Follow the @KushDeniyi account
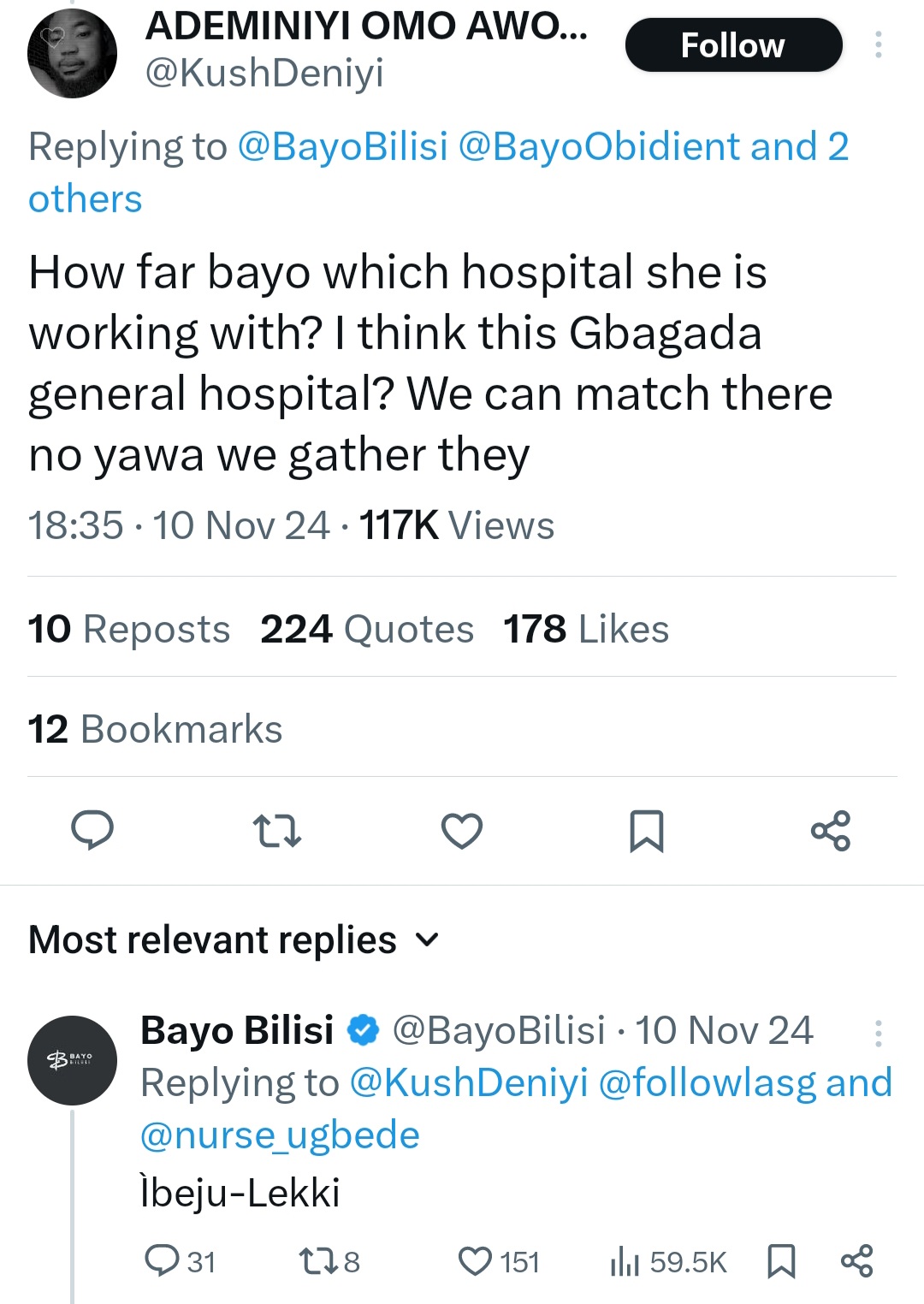924x1304 pixels. click(x=733, y=45)
